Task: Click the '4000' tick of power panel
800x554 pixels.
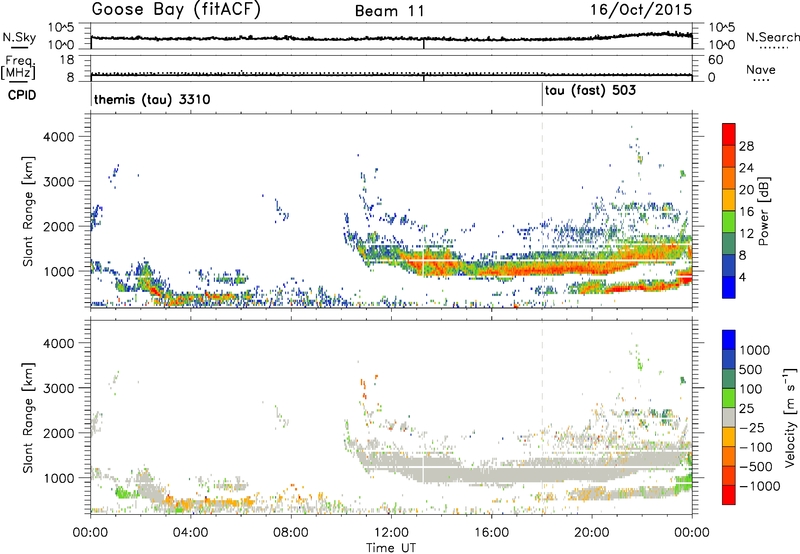Action: (59, 136)
